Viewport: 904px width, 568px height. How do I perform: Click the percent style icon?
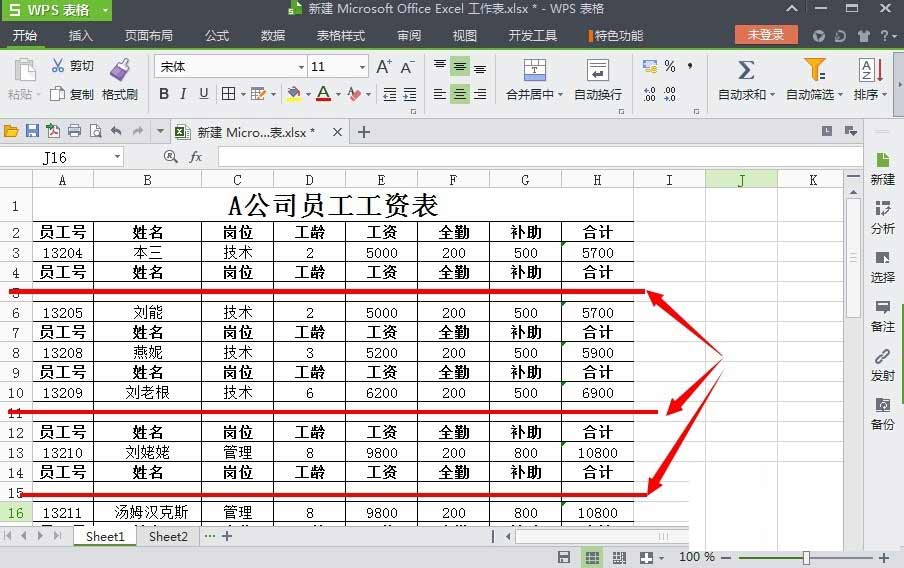click(x=670, y=66)
